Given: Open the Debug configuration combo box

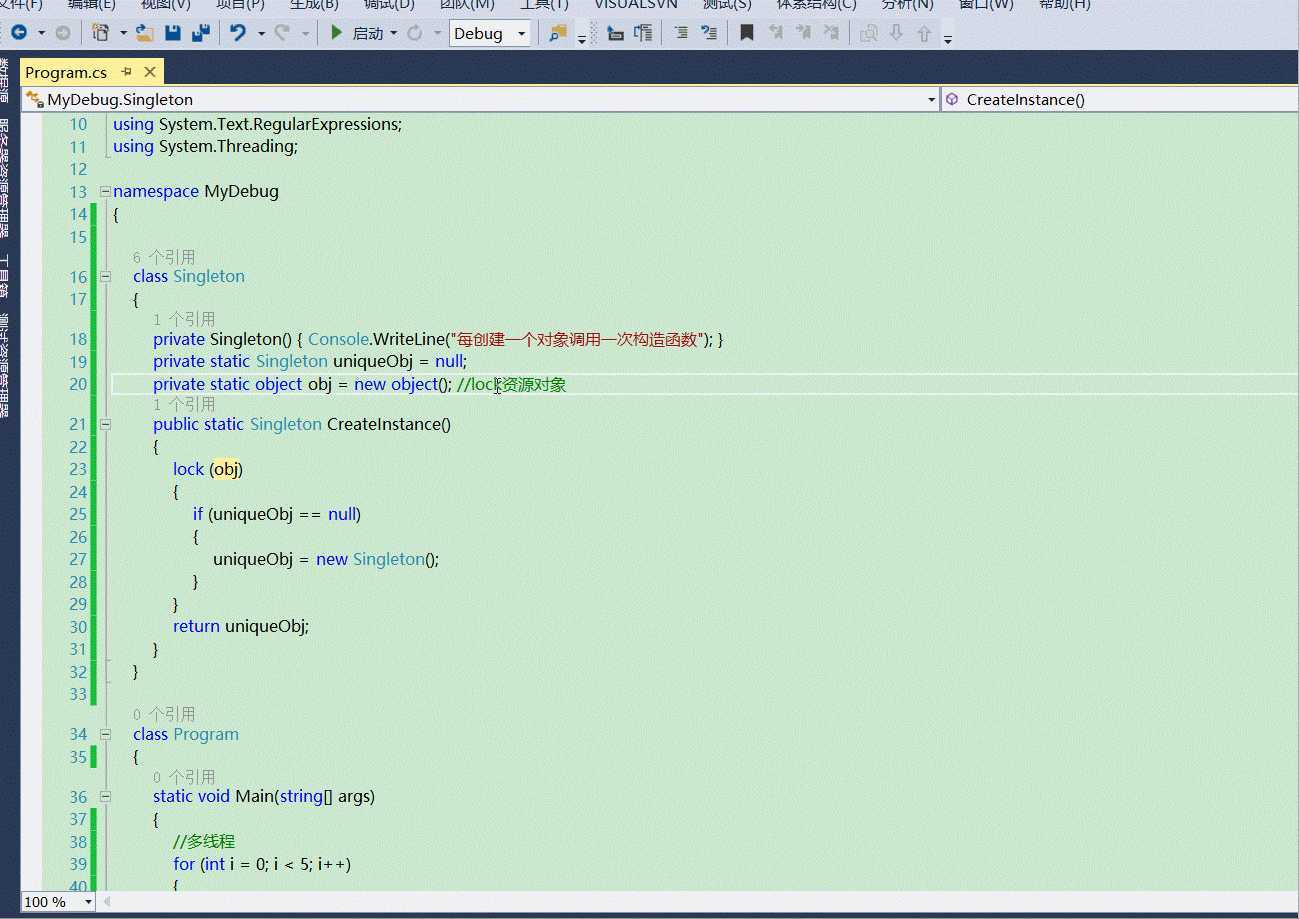Looking at the screenshot, I should coord(490,33).
